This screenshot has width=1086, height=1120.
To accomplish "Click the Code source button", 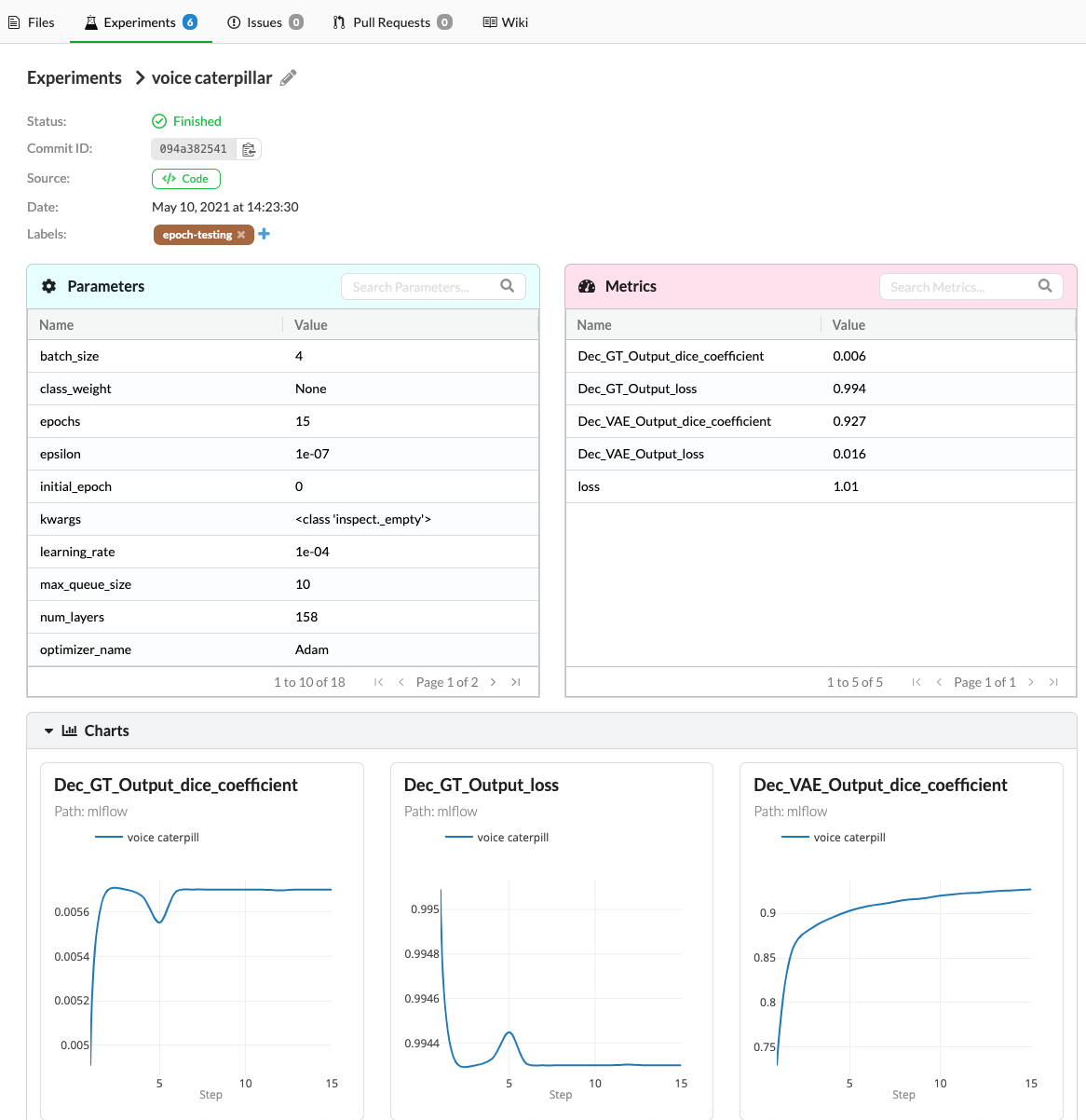I will 186,179.
